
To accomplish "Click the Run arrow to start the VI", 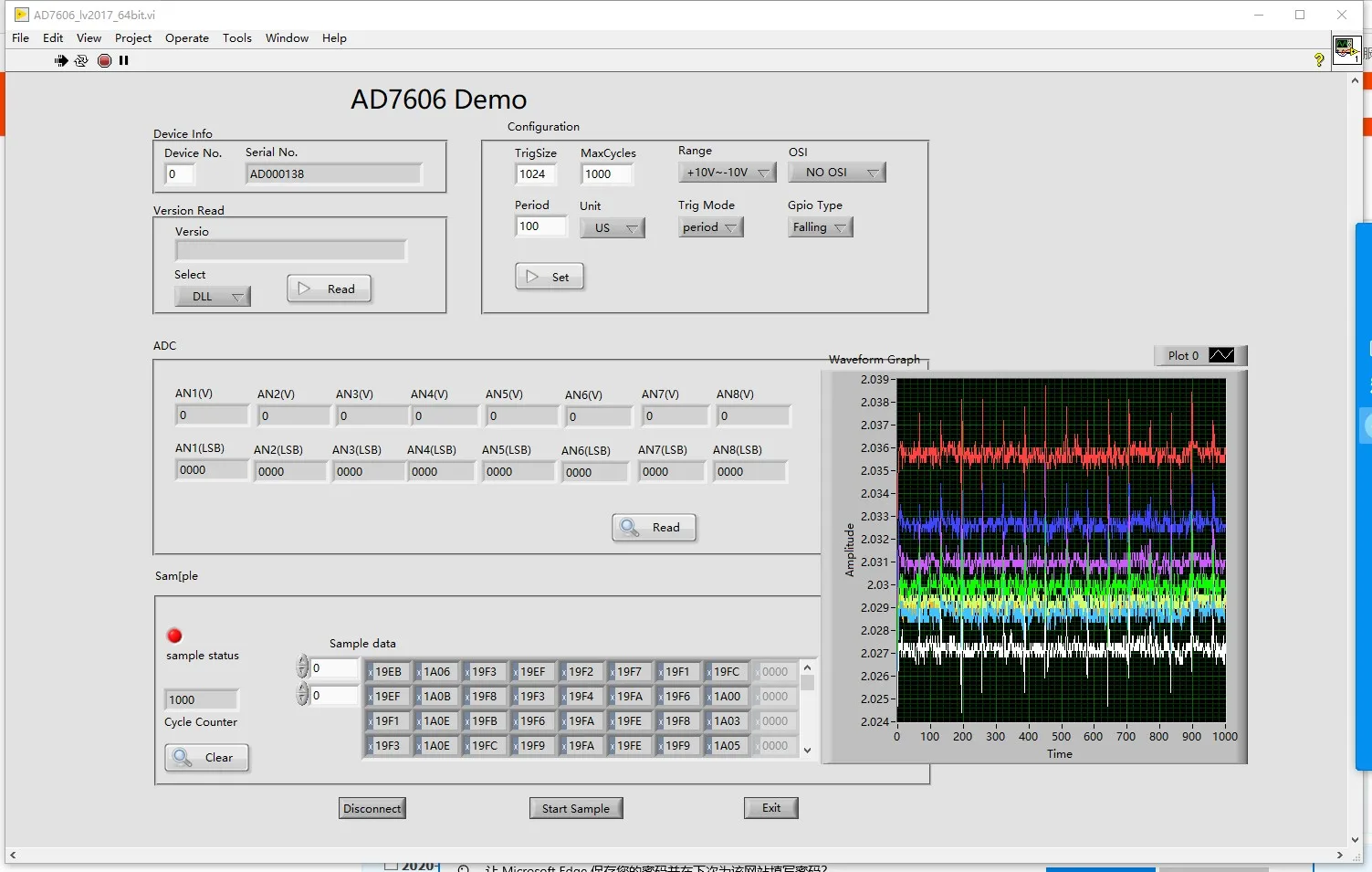I will click(x=60, y=60).
